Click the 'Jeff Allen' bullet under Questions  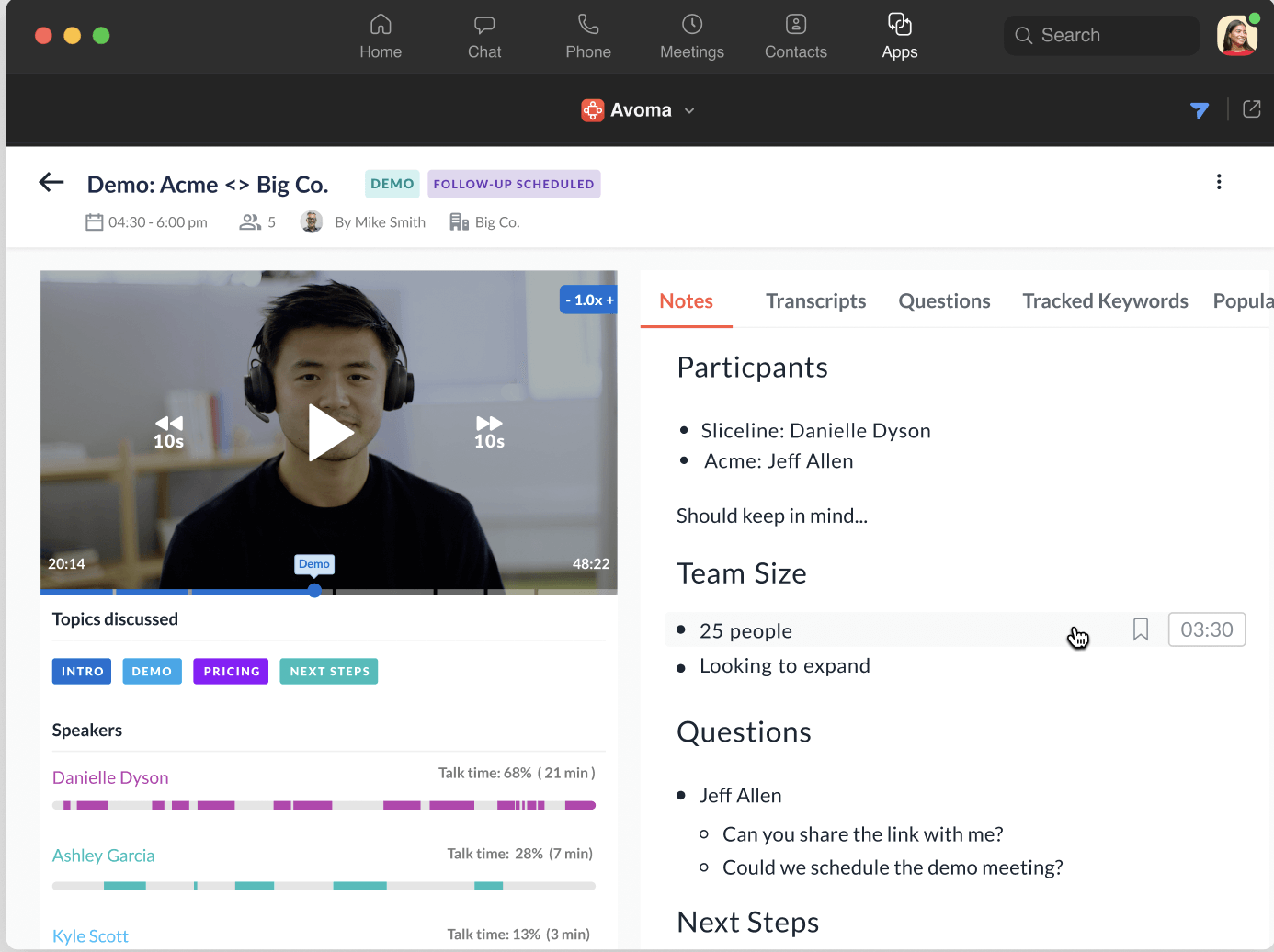pyautogui.click(x=740, y=796)
